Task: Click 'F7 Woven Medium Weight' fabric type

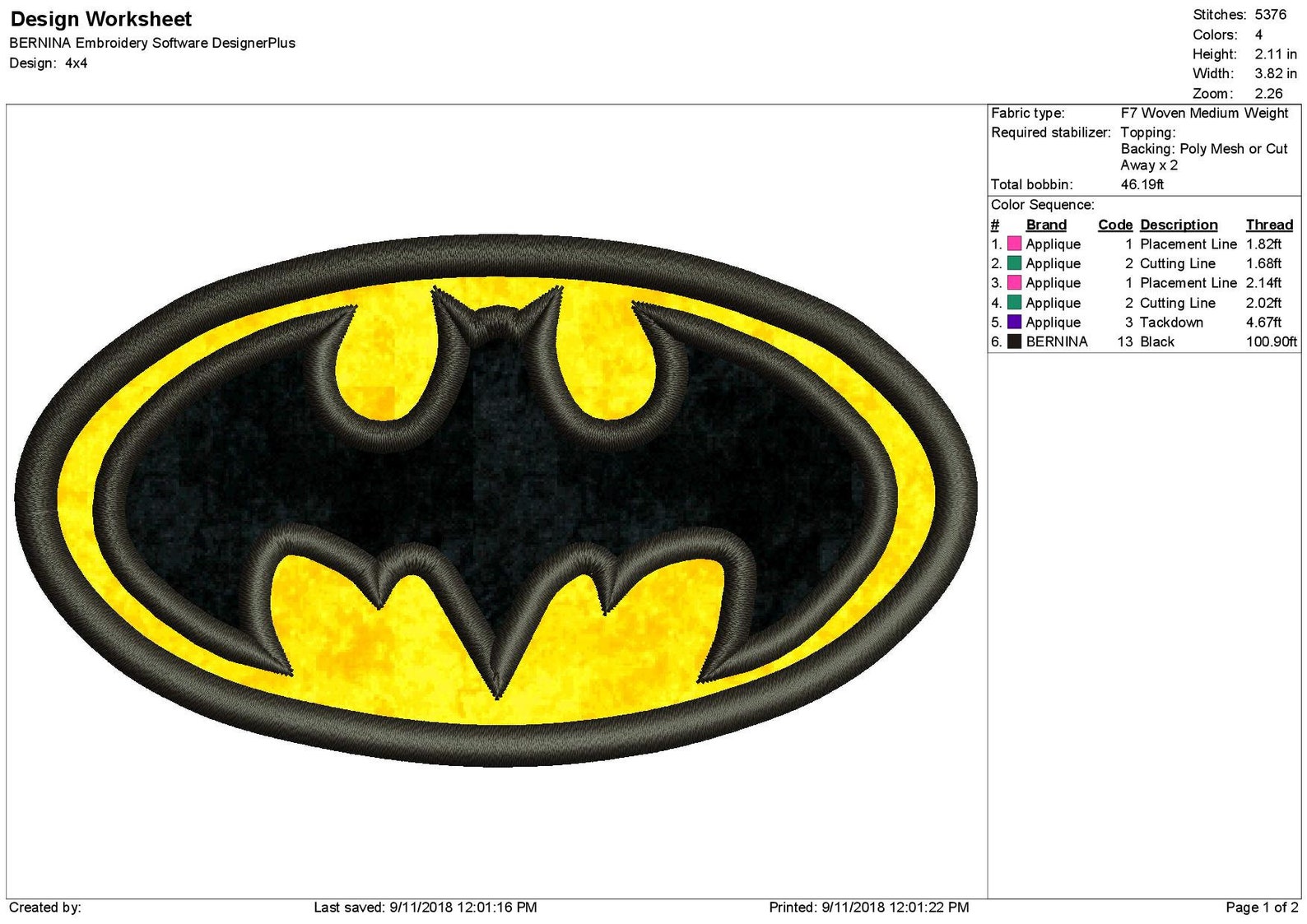Action: tap(1204, 114)
